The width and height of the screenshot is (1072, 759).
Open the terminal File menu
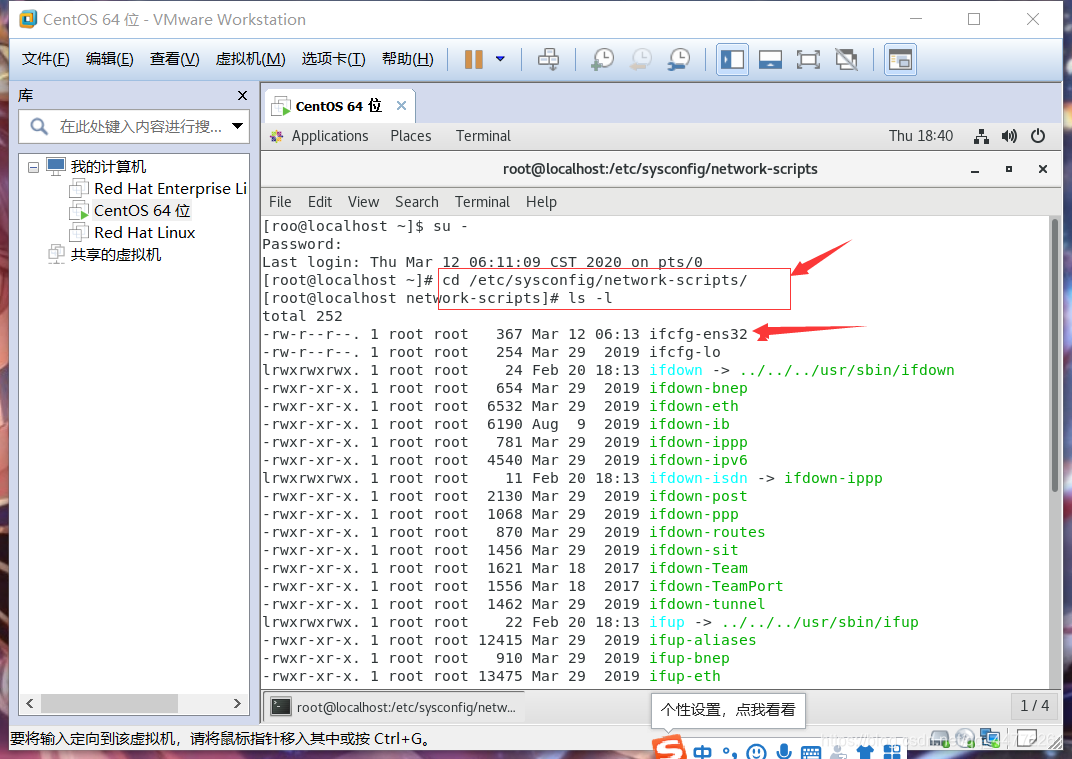pos(280,202)
